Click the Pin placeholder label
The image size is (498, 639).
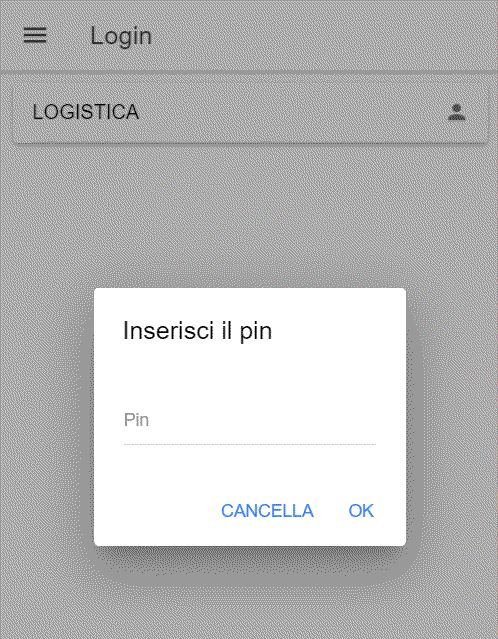(137, 420)
